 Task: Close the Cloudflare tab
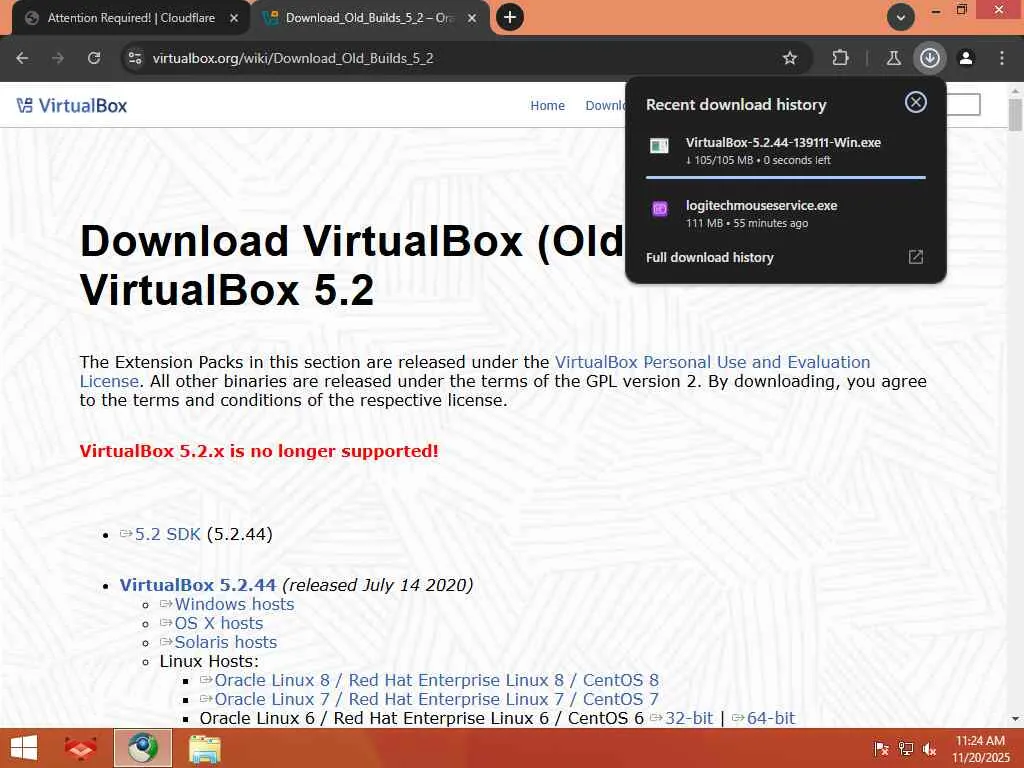(x=234, y=18)
